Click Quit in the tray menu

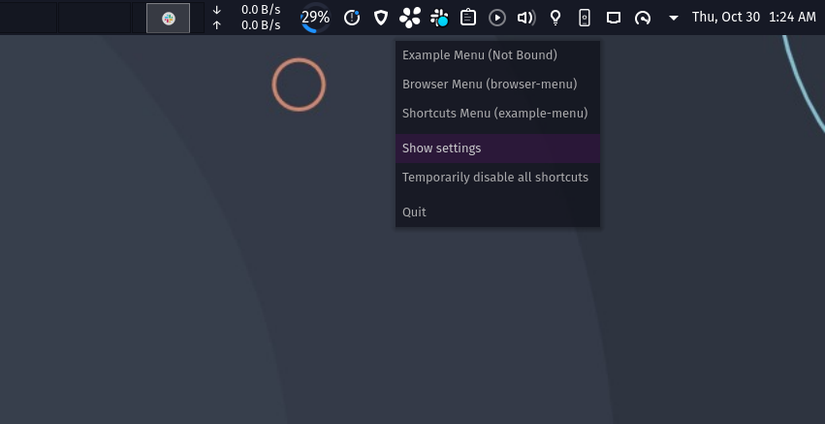point(498,212)
